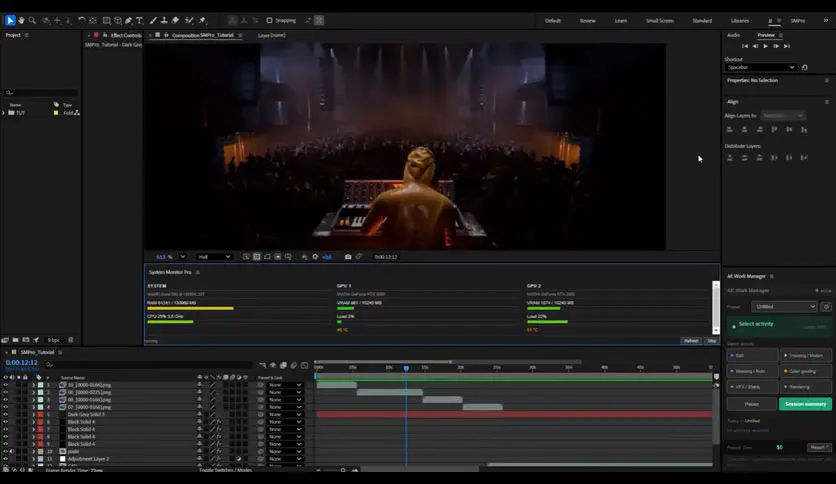Image resolution: width=836 pixels, height=484 pixels.
Task: Open the magnification ratio dropdown
Action: coord(182,257)
